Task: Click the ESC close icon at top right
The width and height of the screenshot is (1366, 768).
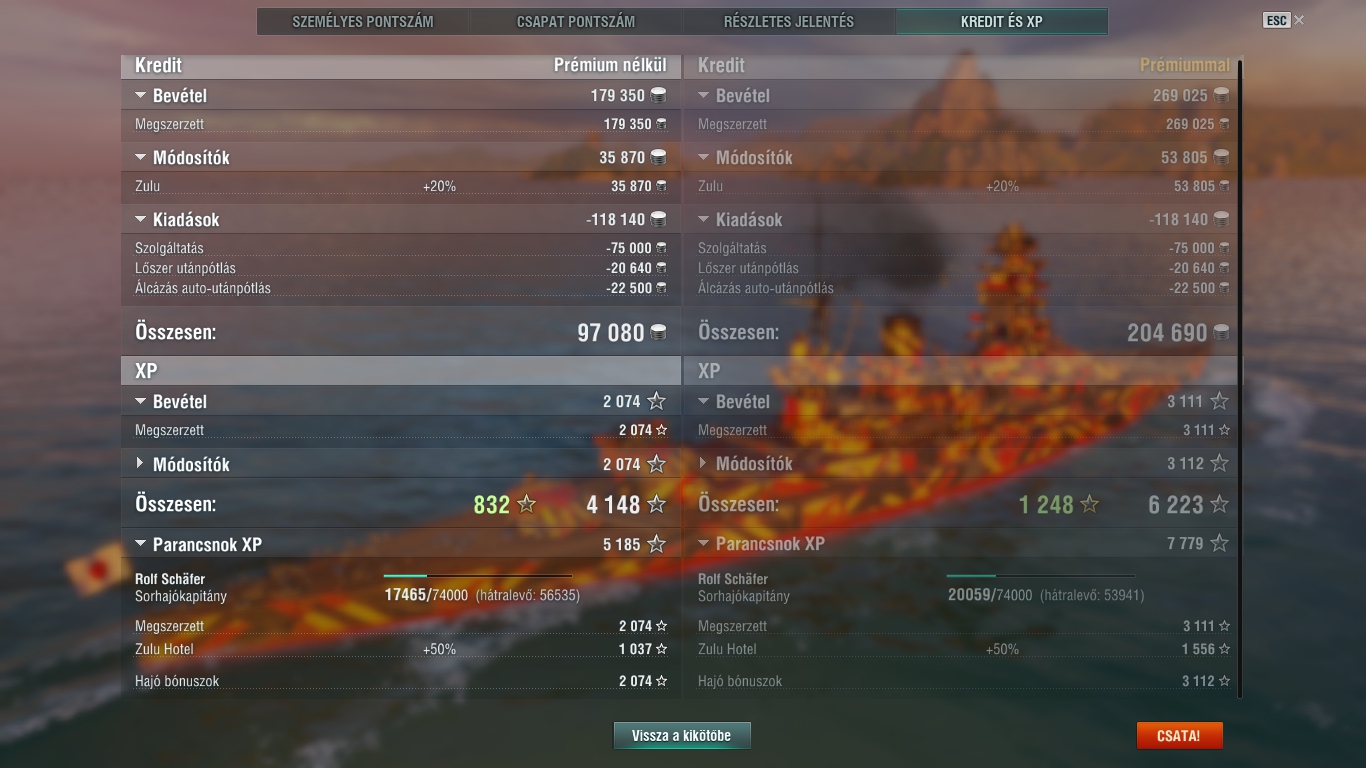Action: pos(1299,20)
